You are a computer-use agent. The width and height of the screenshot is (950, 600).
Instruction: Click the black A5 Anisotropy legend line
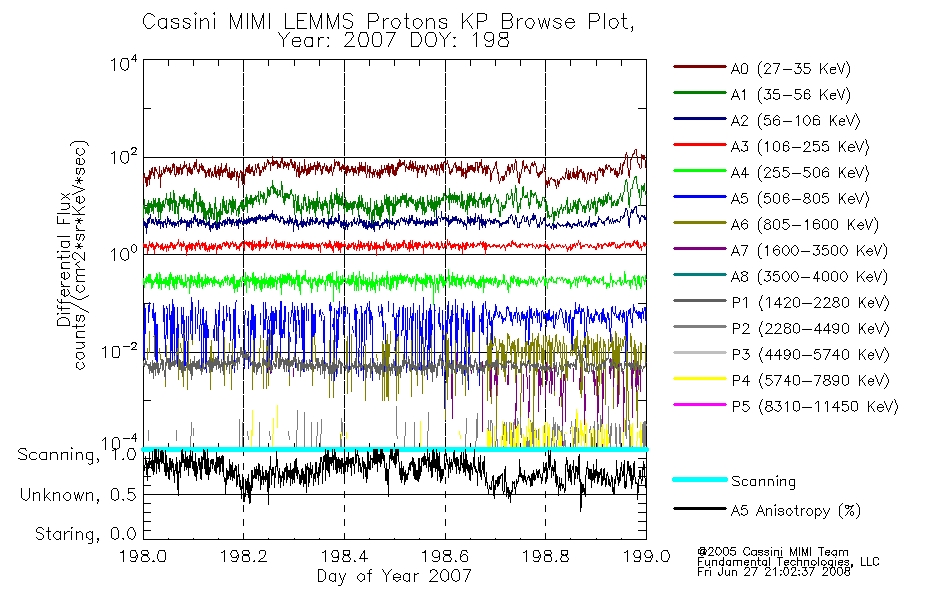[x=699, y=508]
